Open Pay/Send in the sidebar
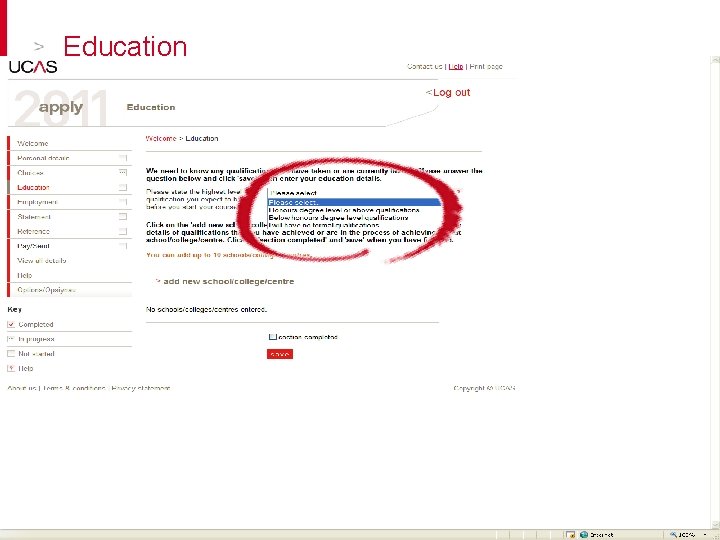The image size is (720, 540). 33,246
